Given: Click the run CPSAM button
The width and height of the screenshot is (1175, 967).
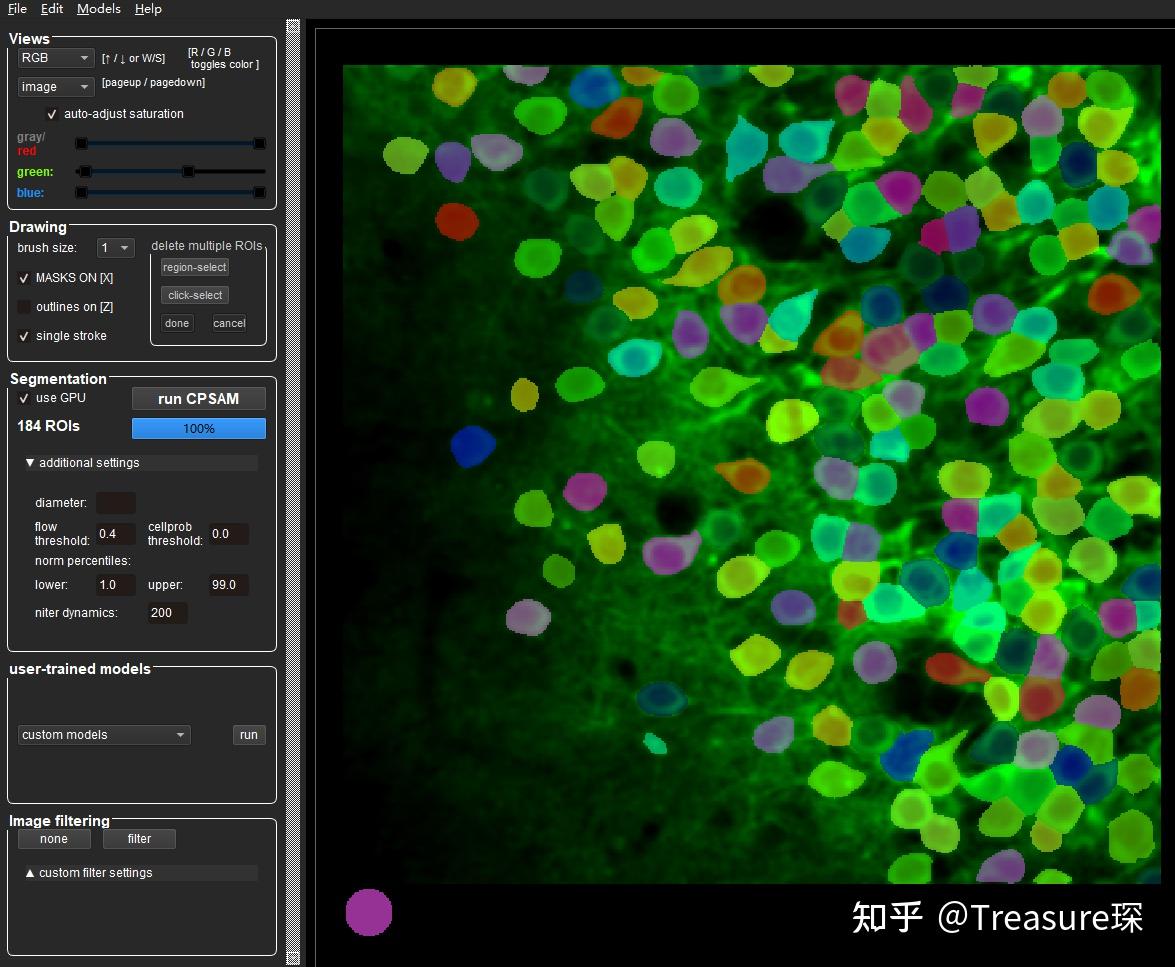Looking at the screenshot, I should pyautogui.click(x=198, y=398).
